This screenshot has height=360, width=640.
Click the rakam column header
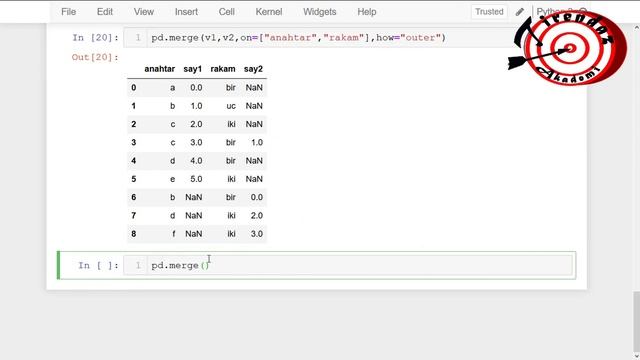point(223,69)
